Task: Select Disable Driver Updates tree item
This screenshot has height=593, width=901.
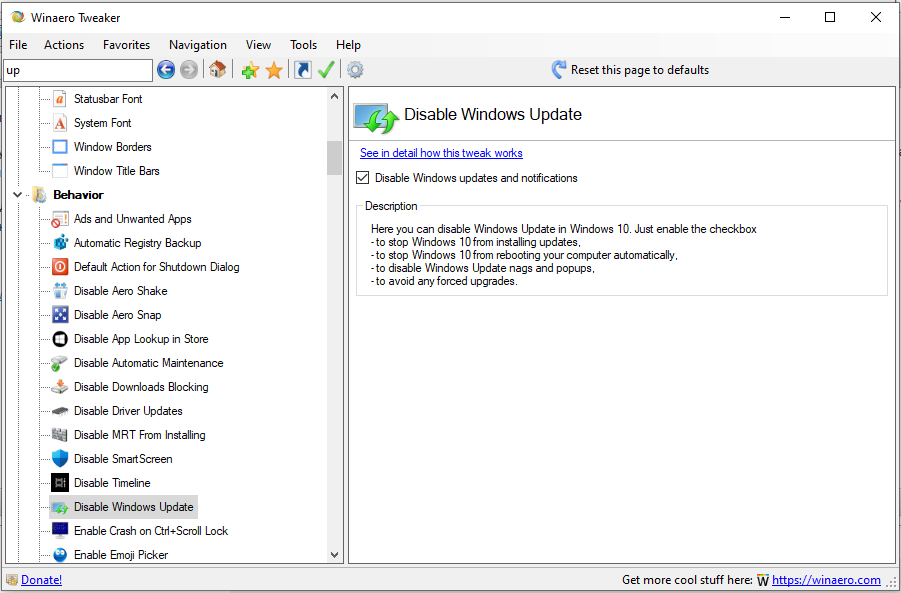Action: click(128, 411)
